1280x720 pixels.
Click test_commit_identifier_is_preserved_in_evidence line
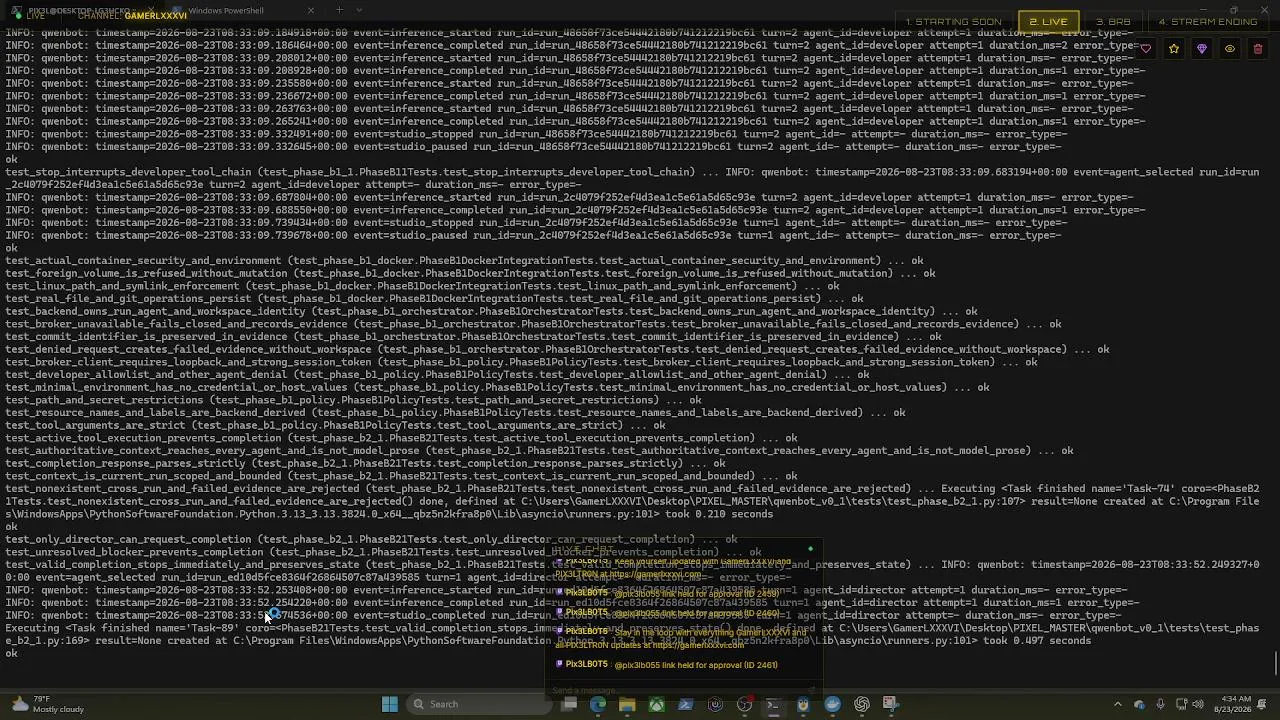coord(473,337)
